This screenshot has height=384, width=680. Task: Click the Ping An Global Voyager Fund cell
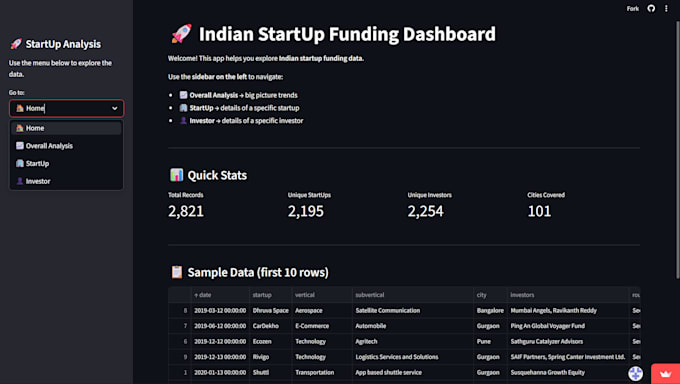click(568, 326)
